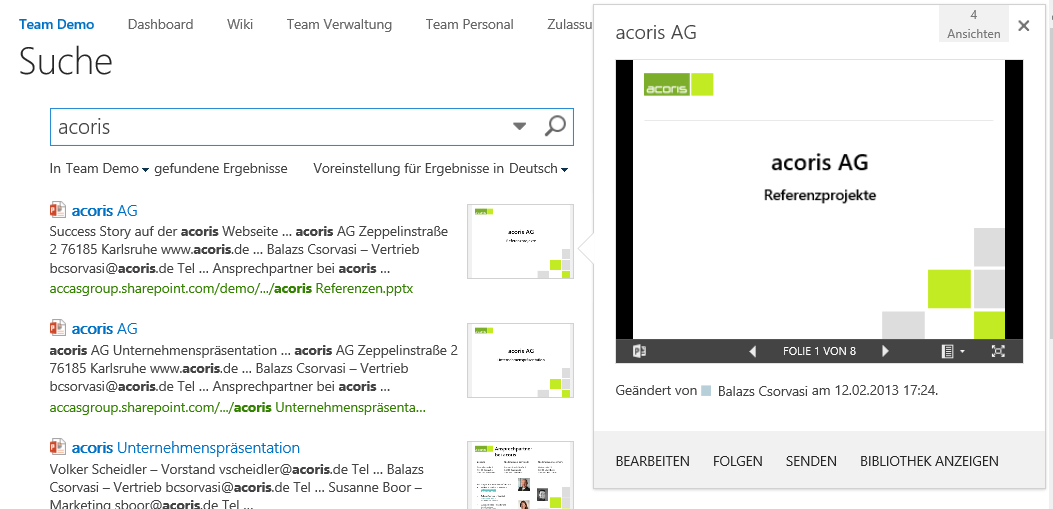The image size is (1053, 509).
Task: Select Team Personal in top navigation
Action: [469, 25]
